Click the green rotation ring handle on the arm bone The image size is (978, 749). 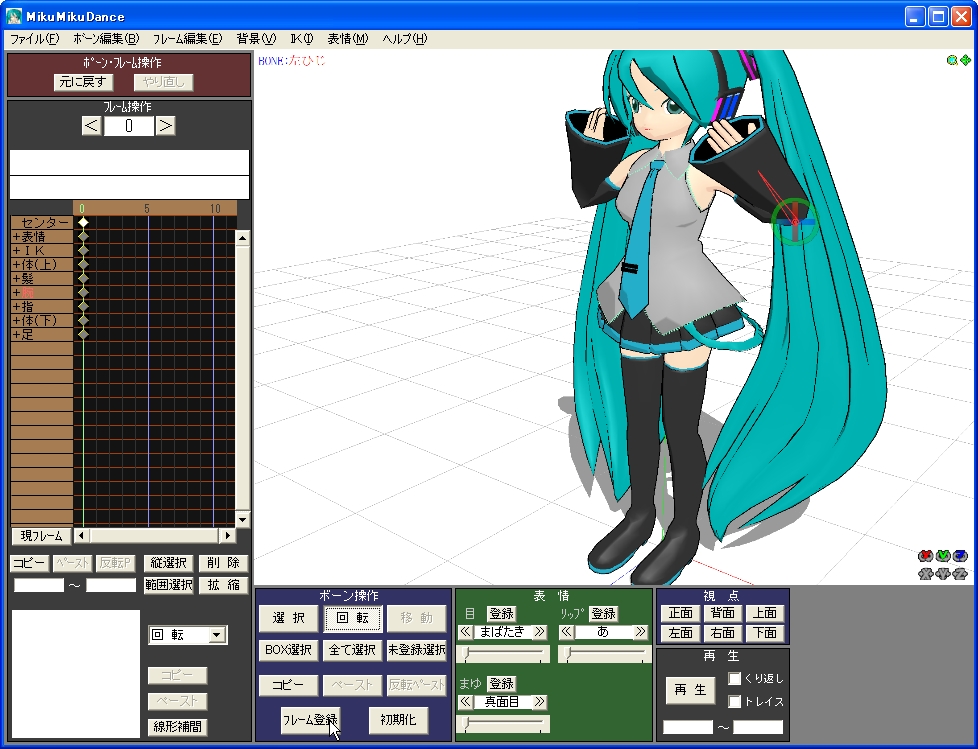[x=795, y=222]
